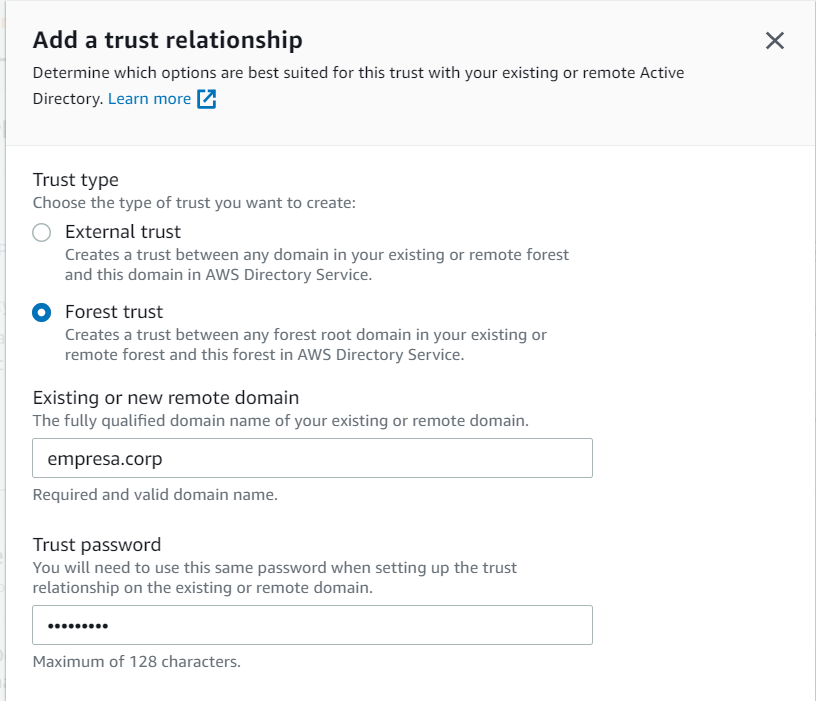Select the Forest trust radio button
The width and height of the screenshot is (816, 701).
[x=41, y=313]
